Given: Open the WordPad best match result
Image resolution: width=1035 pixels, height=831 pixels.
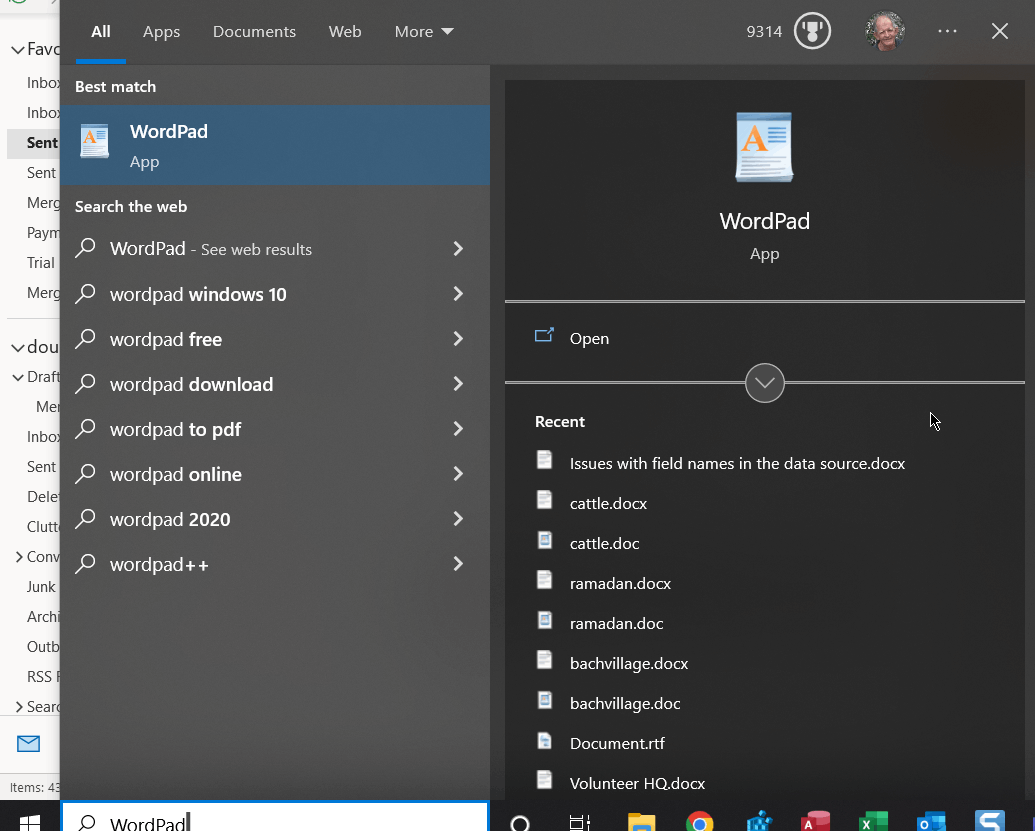Looking at the screenshot, I should coord(275,145).
